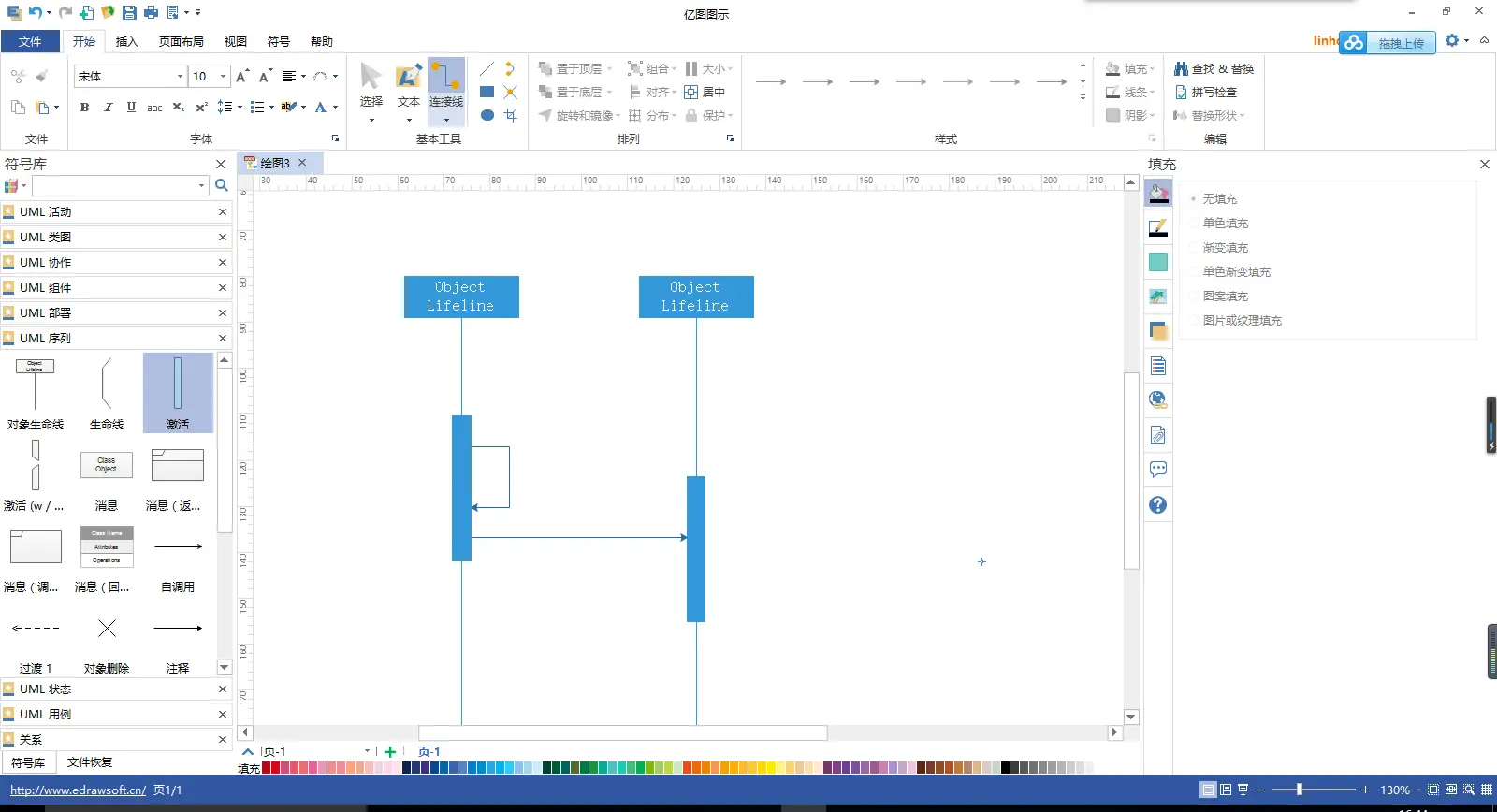Add a new page with plus icon
Screen dimensions: 1497x812
point(390,751)
